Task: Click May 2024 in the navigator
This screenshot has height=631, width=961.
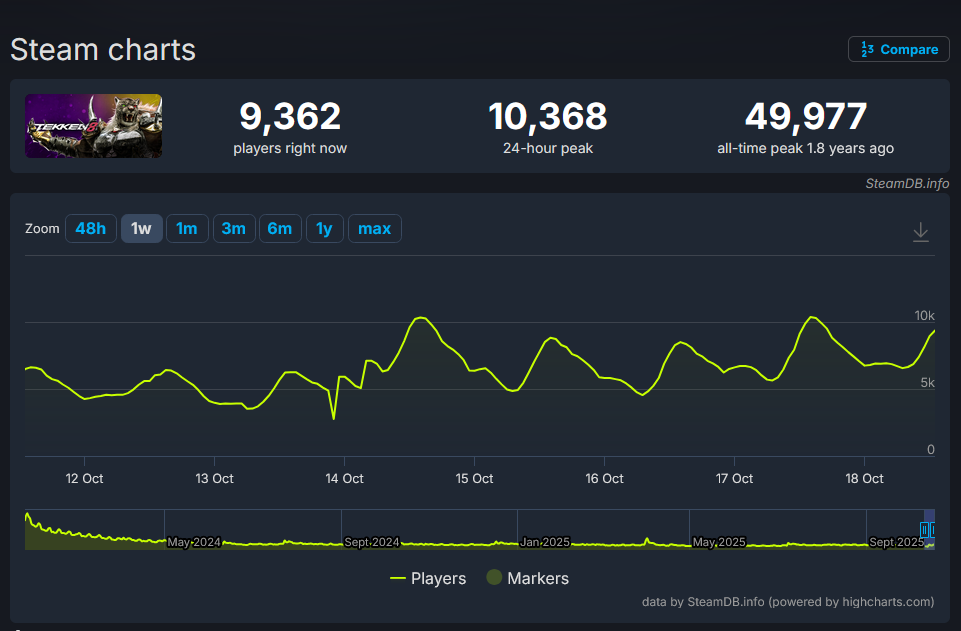Action: 194,542
